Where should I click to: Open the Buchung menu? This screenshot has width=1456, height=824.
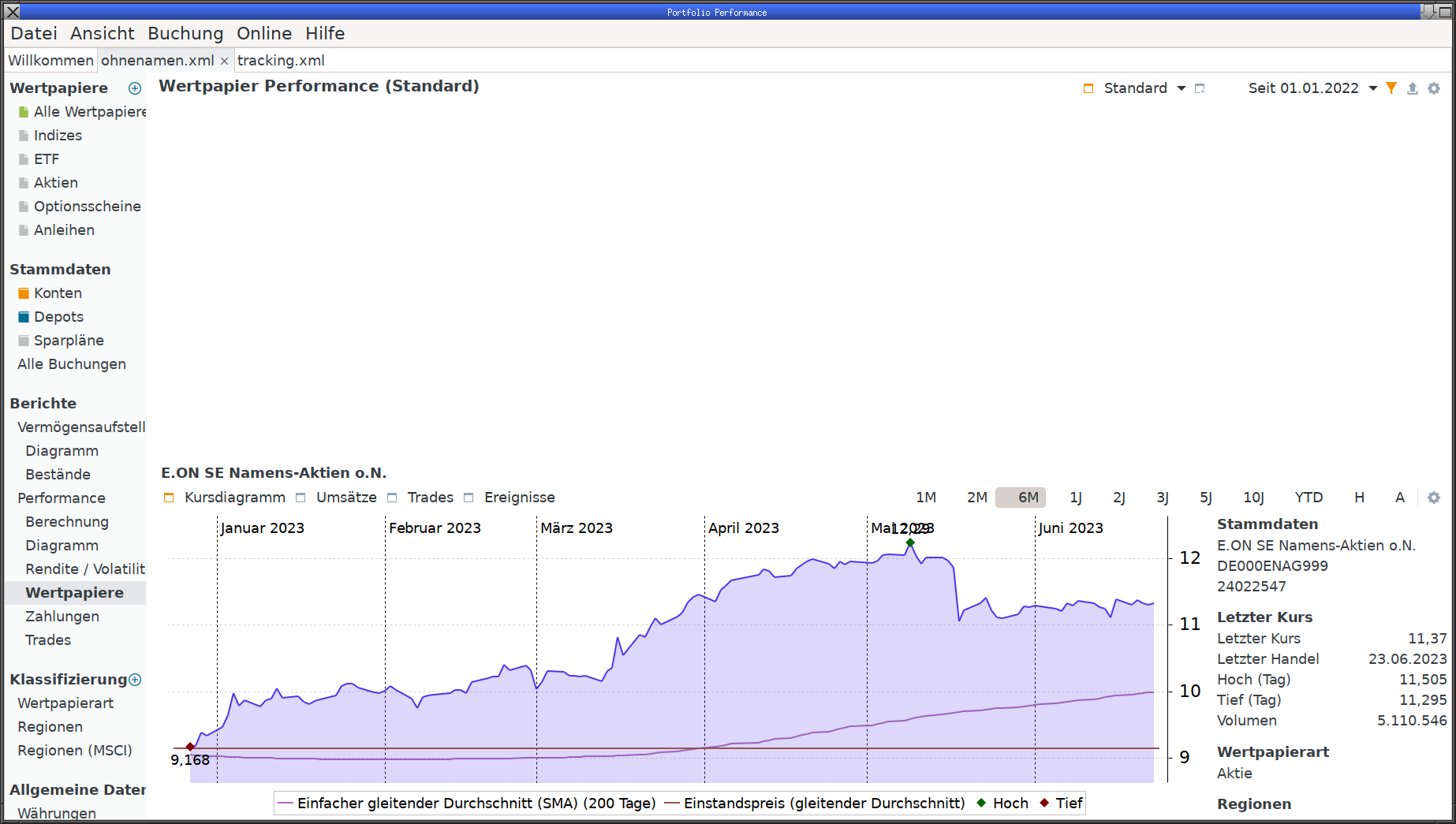185,33
